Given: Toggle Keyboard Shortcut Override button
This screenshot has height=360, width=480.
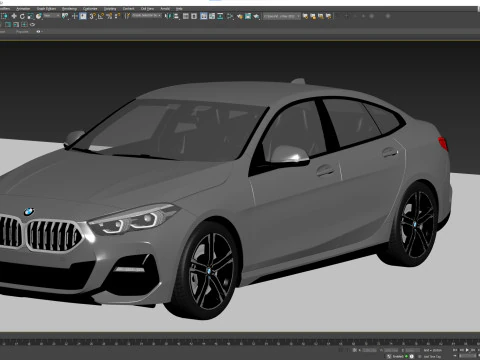Looking at the screenshot, I should pos(83,16).
